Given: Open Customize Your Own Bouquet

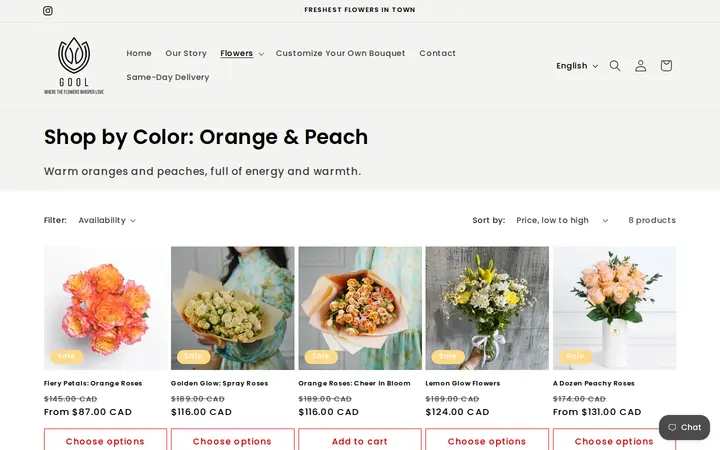Looking at the screenshot, I should pos(340,53).
